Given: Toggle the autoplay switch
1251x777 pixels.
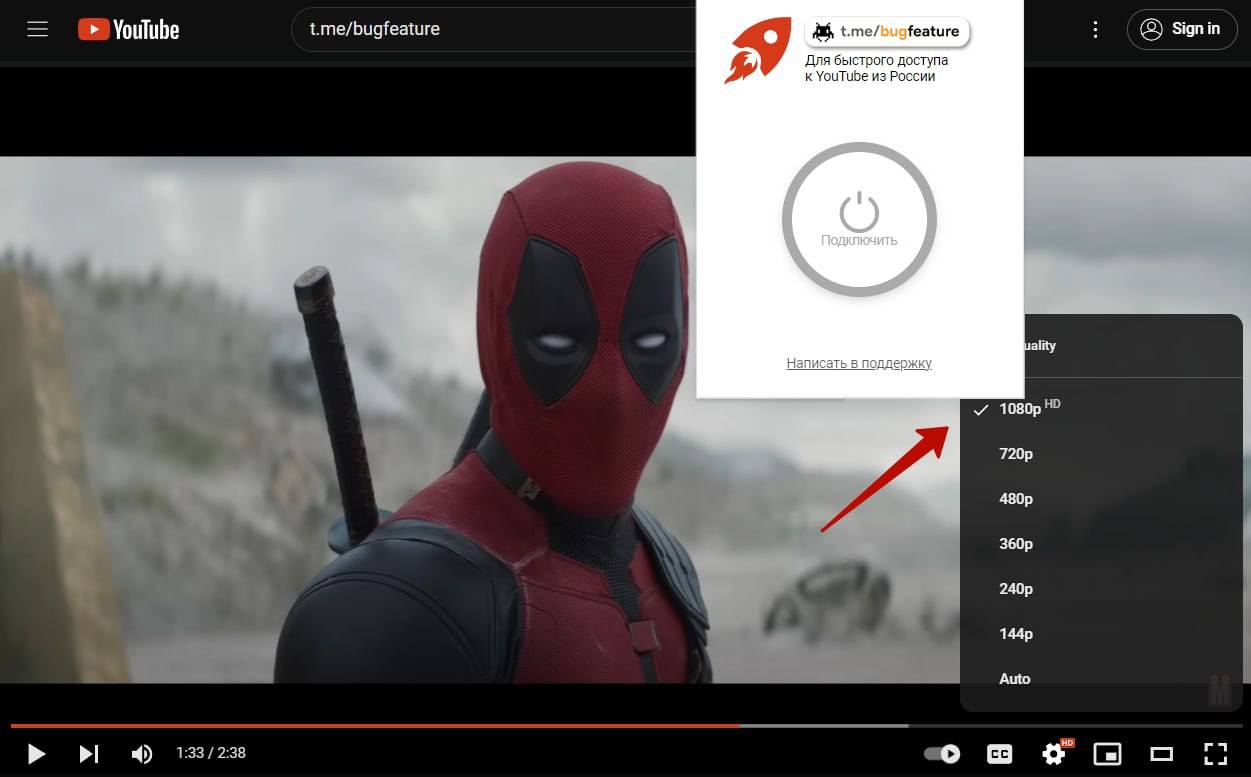Looking at the screenshot, I should [942, 753].
